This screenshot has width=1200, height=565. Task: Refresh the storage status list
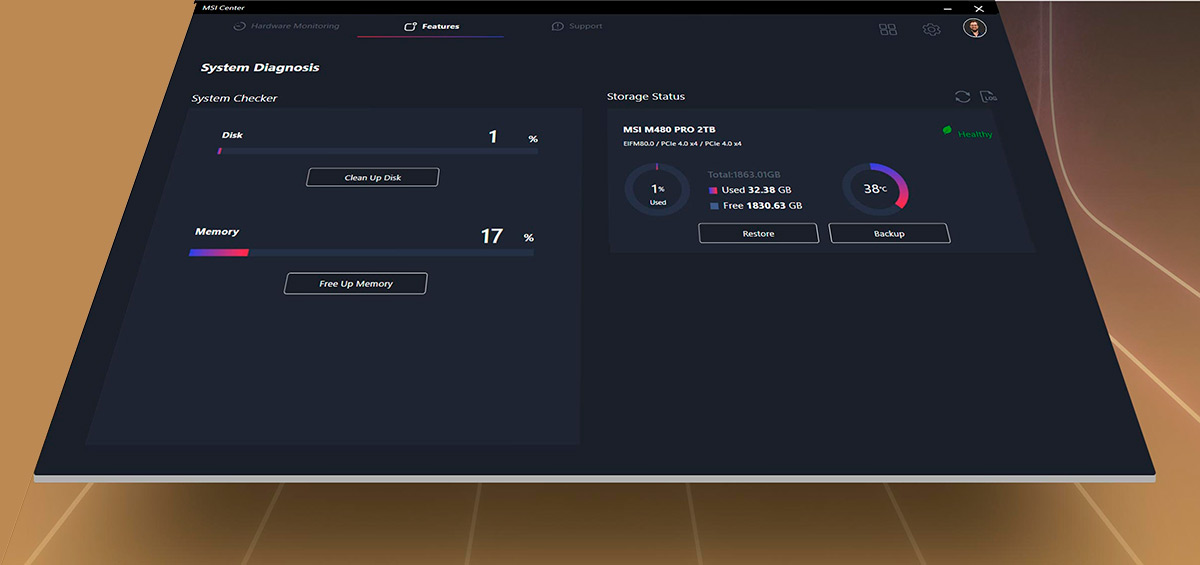coord(962,96)
